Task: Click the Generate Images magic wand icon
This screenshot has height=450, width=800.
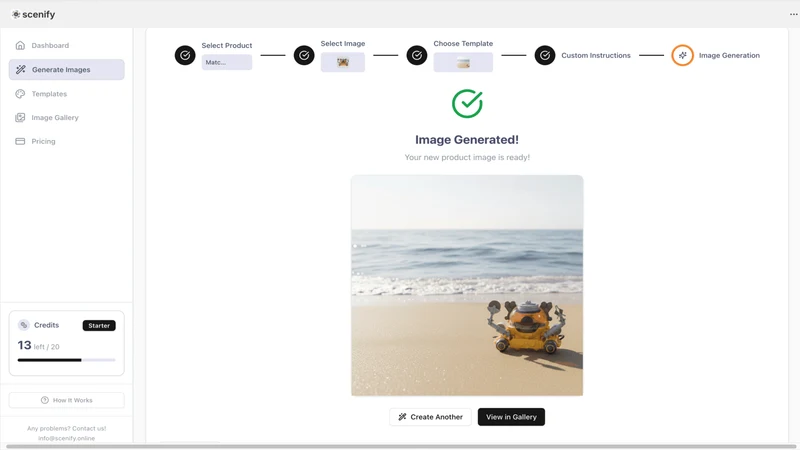Action: 20,69
